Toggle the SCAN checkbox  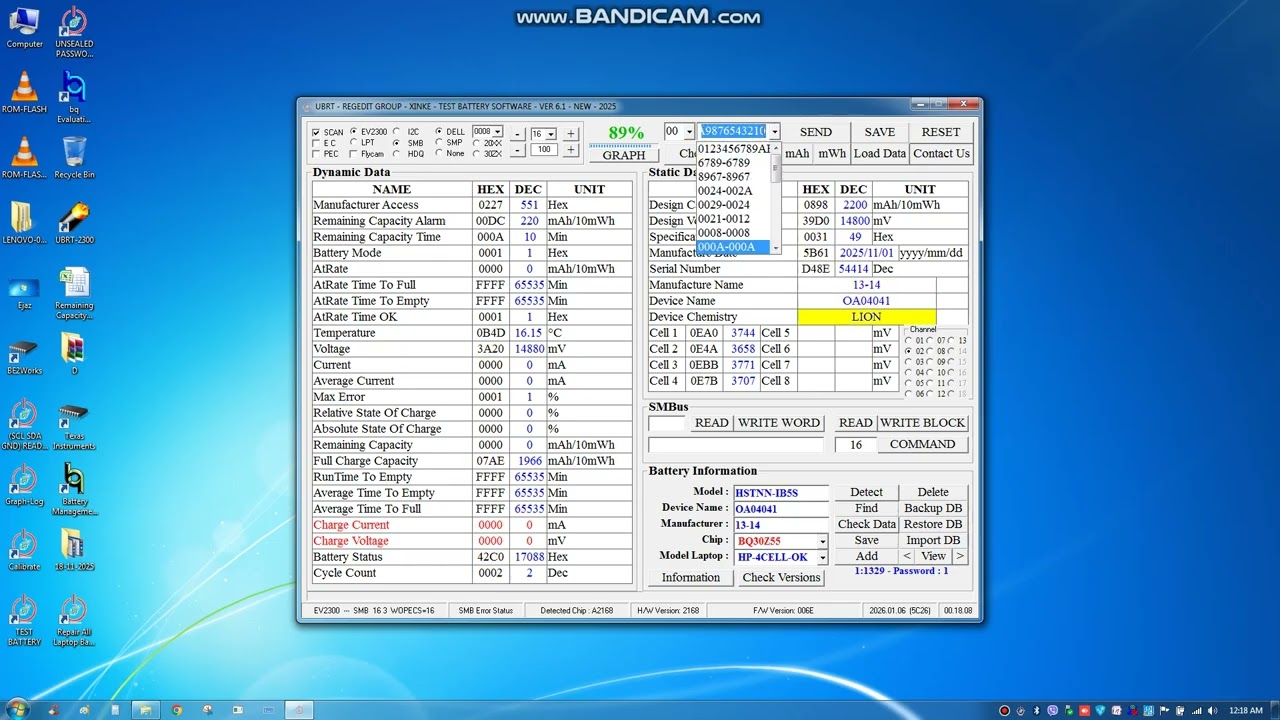(x=316, y=132)
